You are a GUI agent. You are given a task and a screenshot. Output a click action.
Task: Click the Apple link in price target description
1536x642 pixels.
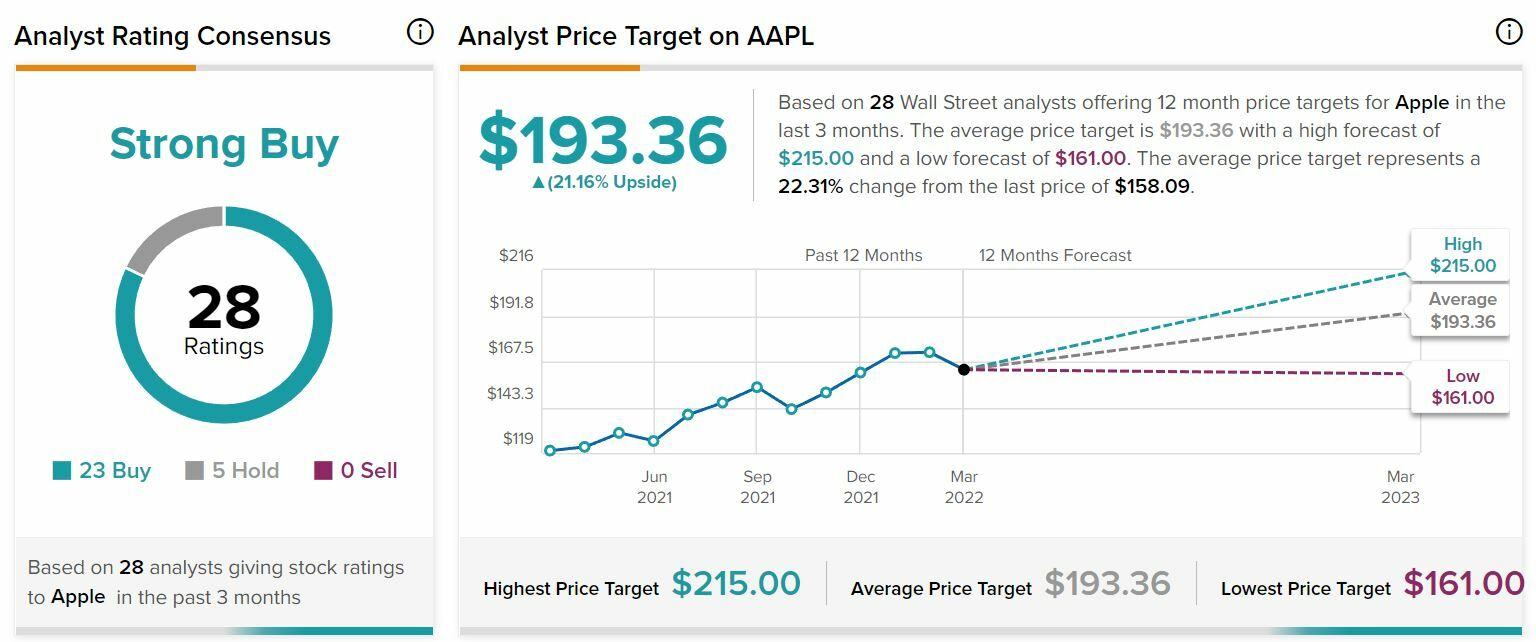1422,102
